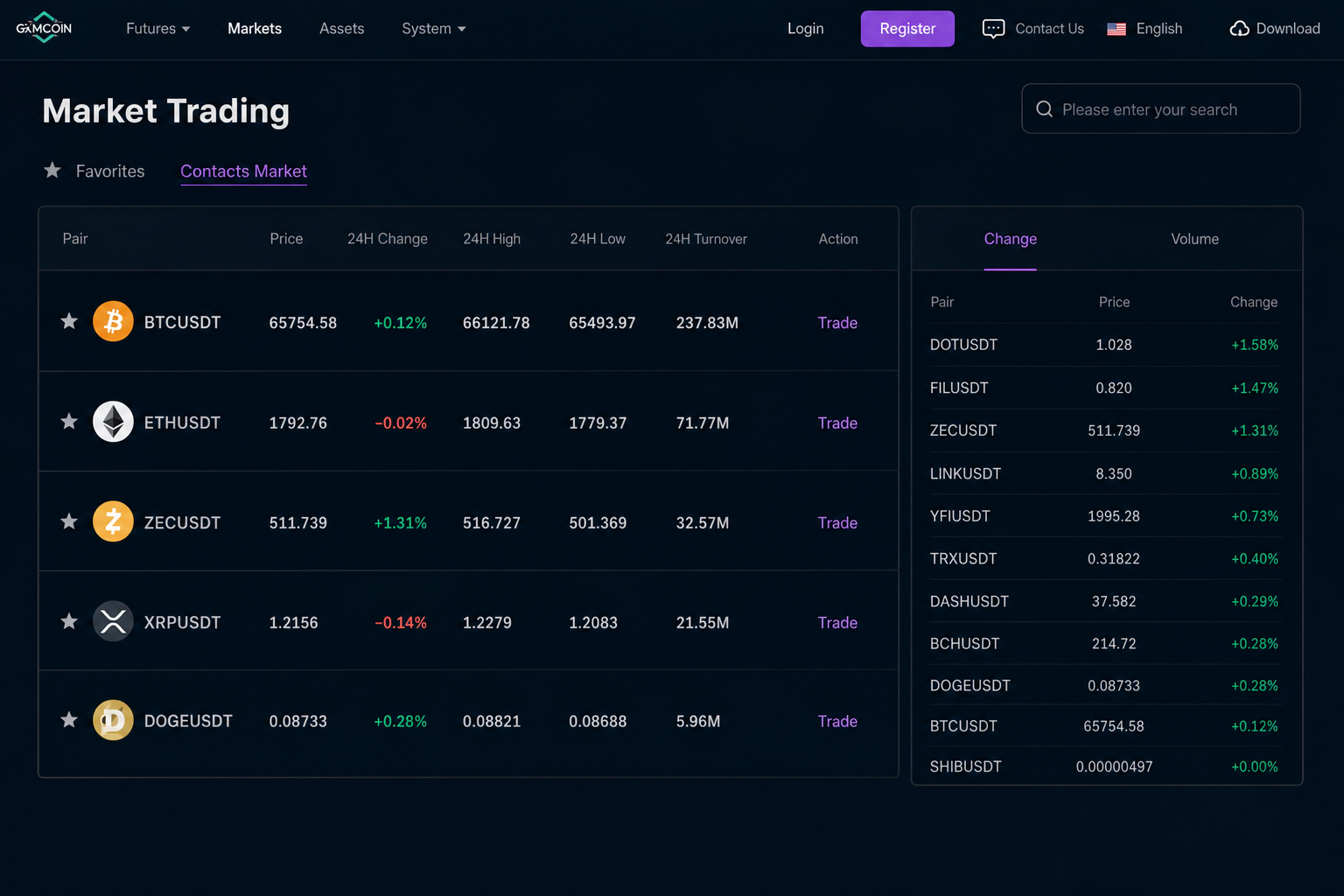Viewport: 1344px width, 896px height.
Task: Click the GamCoin logo
Action: click(44, 28)
